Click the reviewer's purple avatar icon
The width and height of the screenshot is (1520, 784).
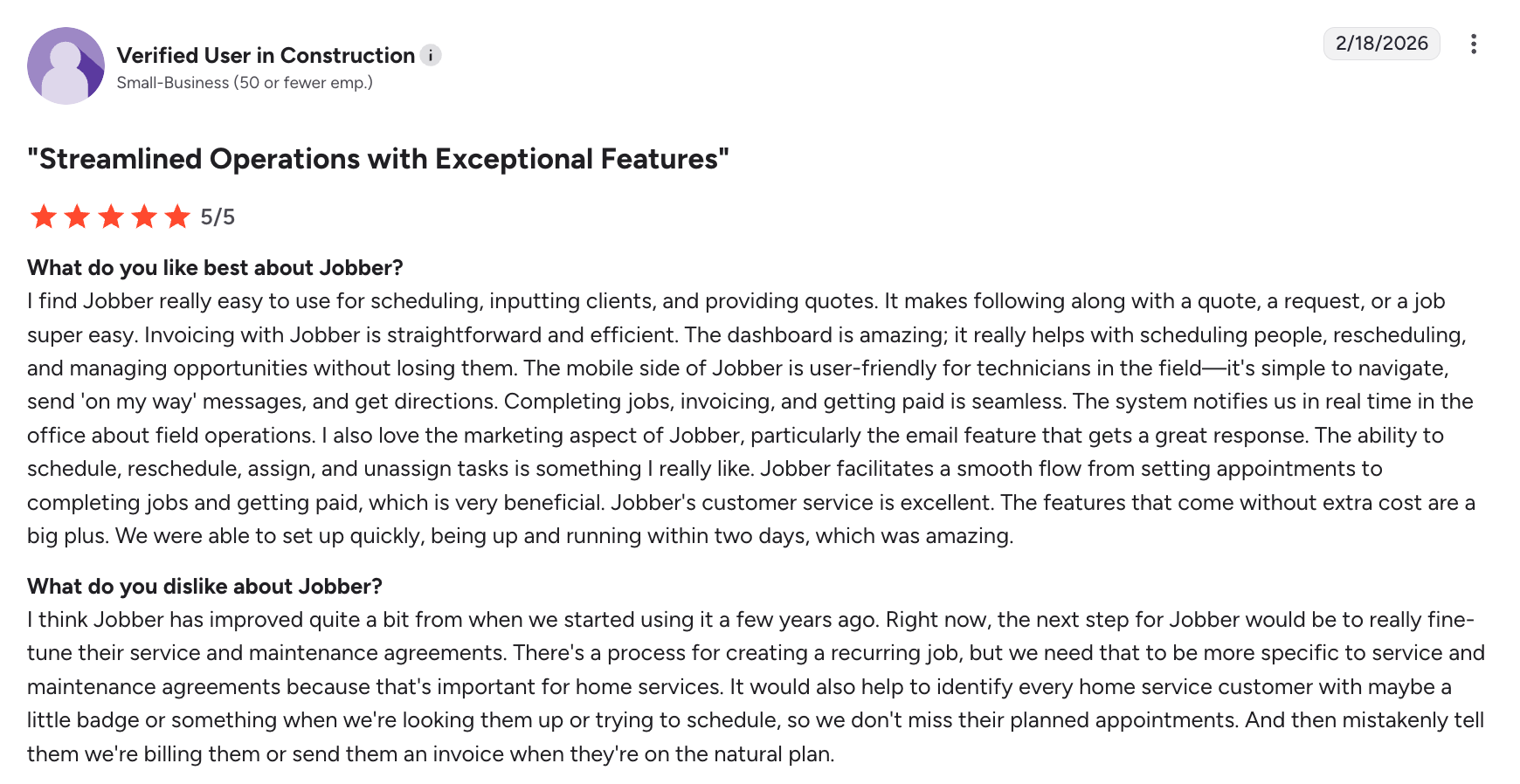tap(65, 65)
